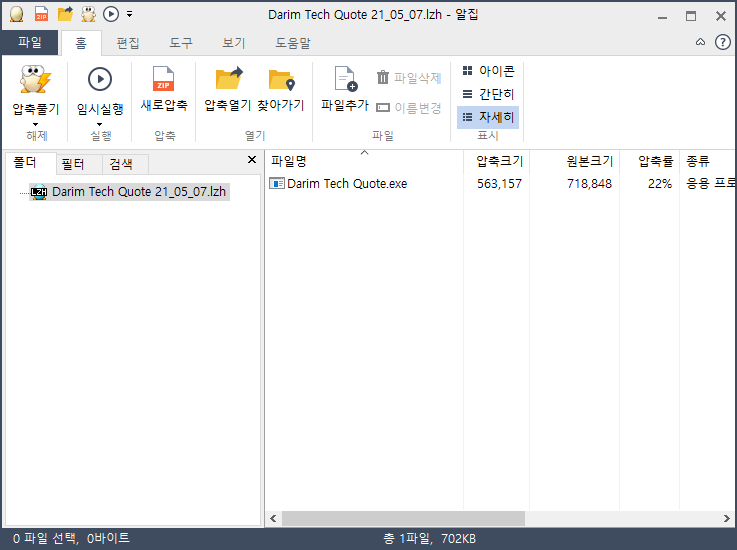Click the 파일삭제 trash button

coord(409,78)
